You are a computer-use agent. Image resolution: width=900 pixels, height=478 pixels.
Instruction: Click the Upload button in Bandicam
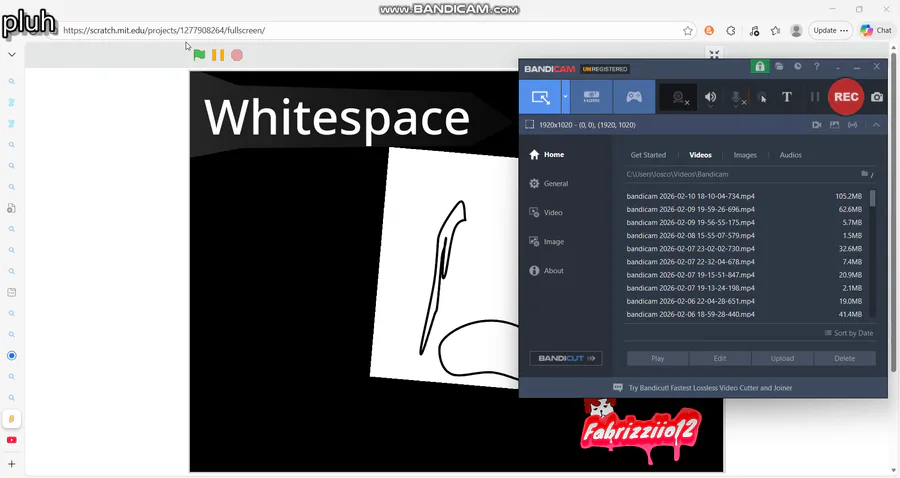[x=782, y=358]
